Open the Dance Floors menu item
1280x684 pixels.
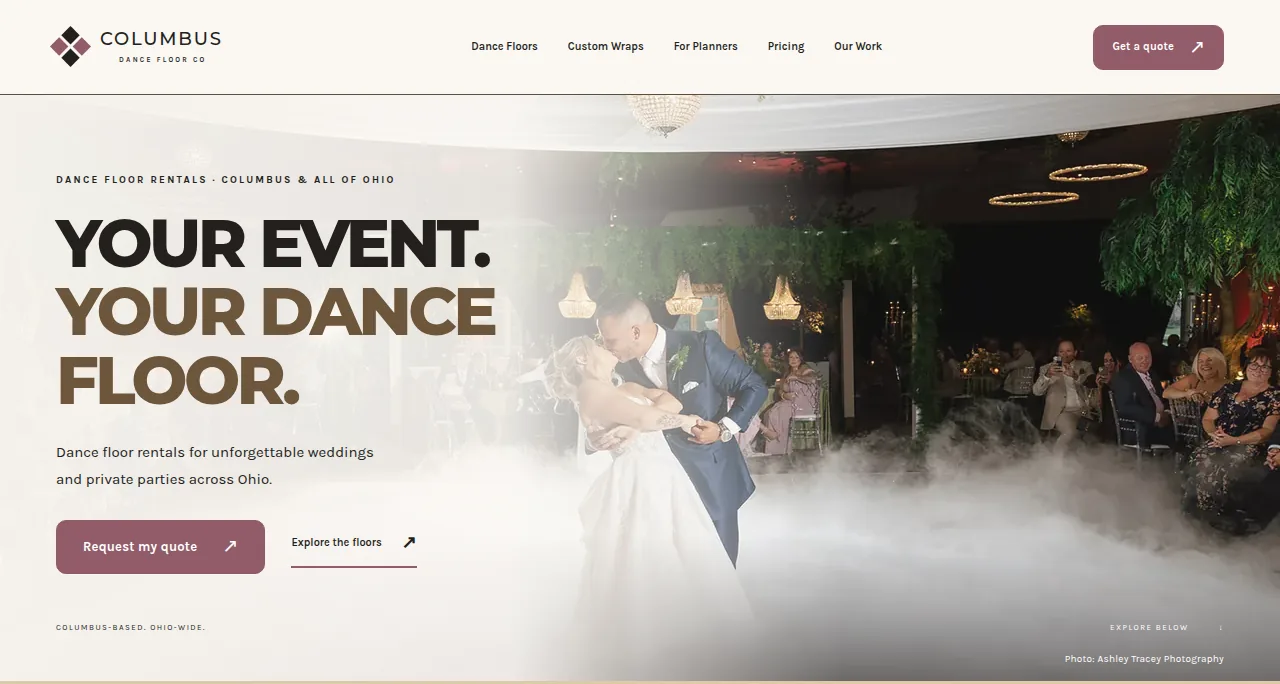point(504,46)
